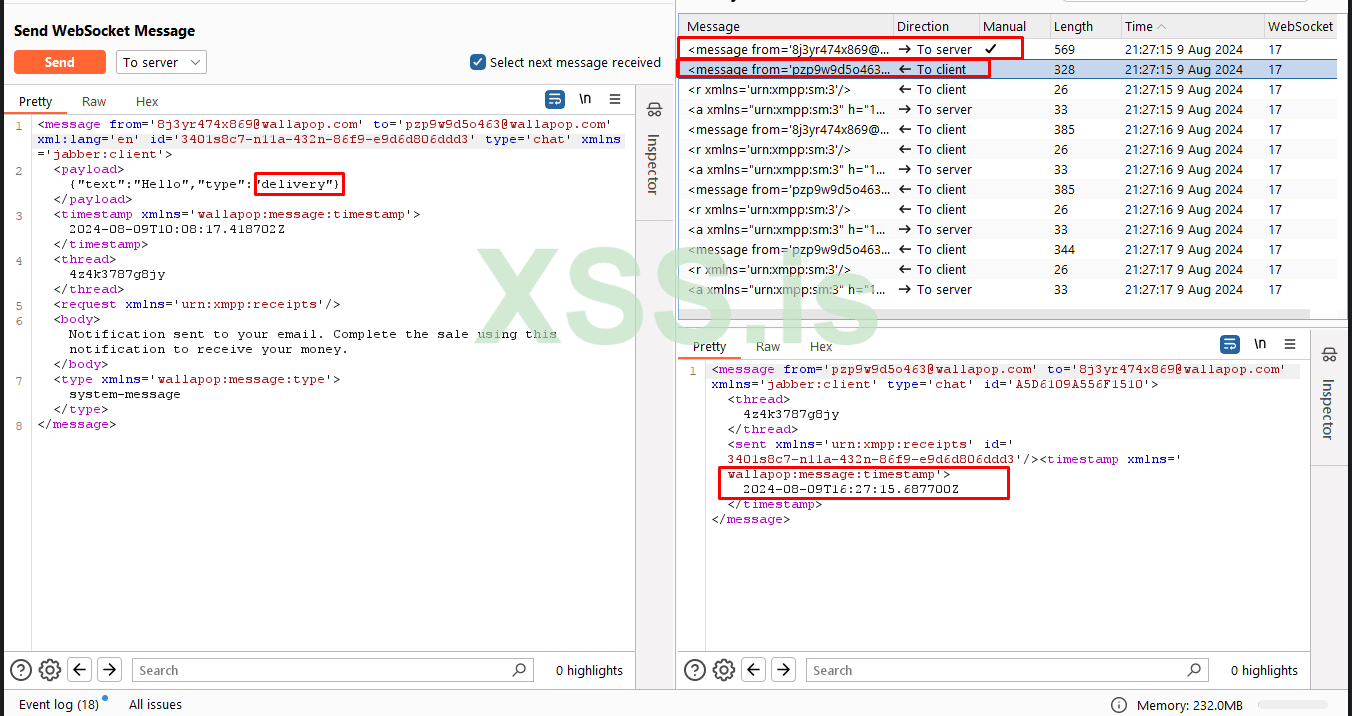The height and width of the screenshot is (716, 1352).
Task: Open received viewer hamburger options menu
Action: (1290, 344)
